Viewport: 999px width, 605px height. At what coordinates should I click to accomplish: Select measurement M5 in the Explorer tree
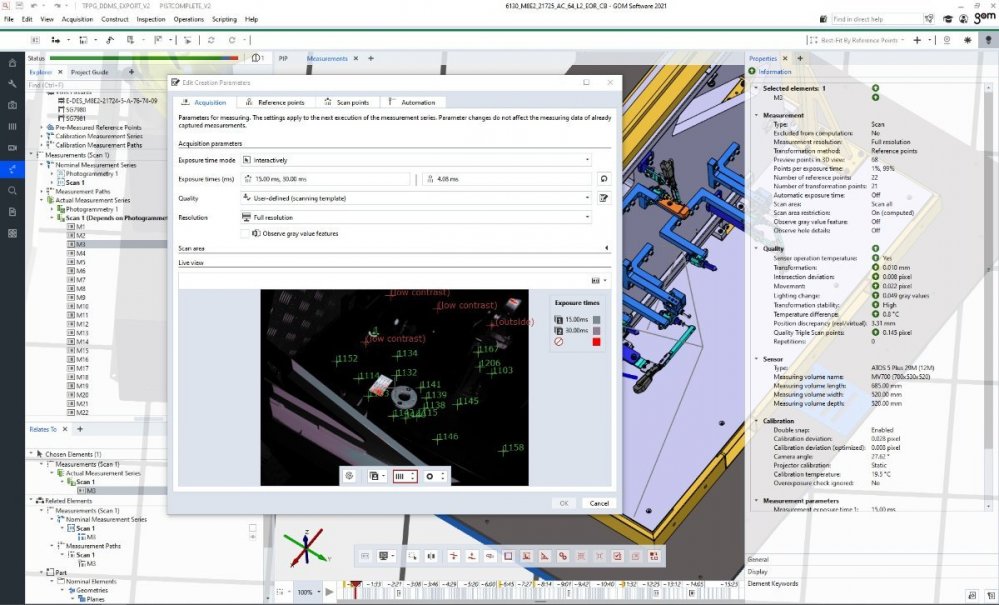pyautogui.click(x=81, y=262)
